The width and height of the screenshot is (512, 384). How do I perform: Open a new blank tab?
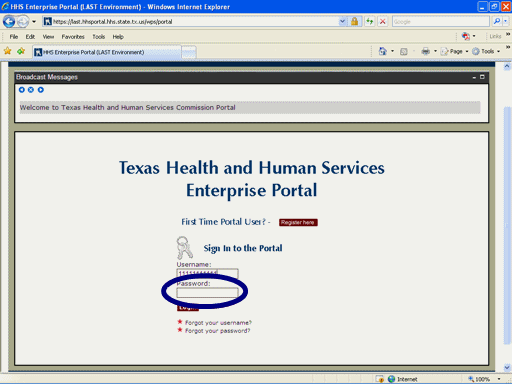pos(189,52)
